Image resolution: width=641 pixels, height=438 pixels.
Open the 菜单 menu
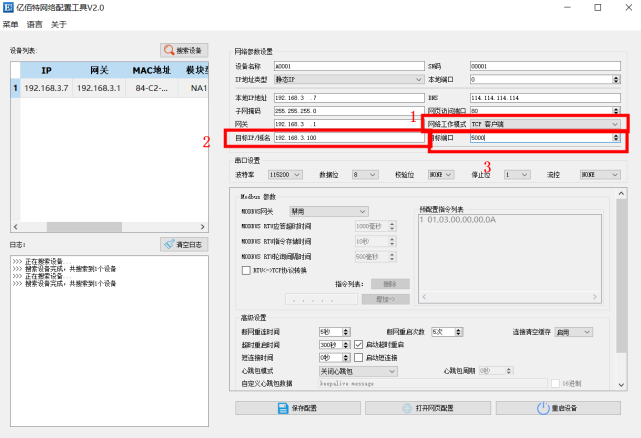coord(10,25)
